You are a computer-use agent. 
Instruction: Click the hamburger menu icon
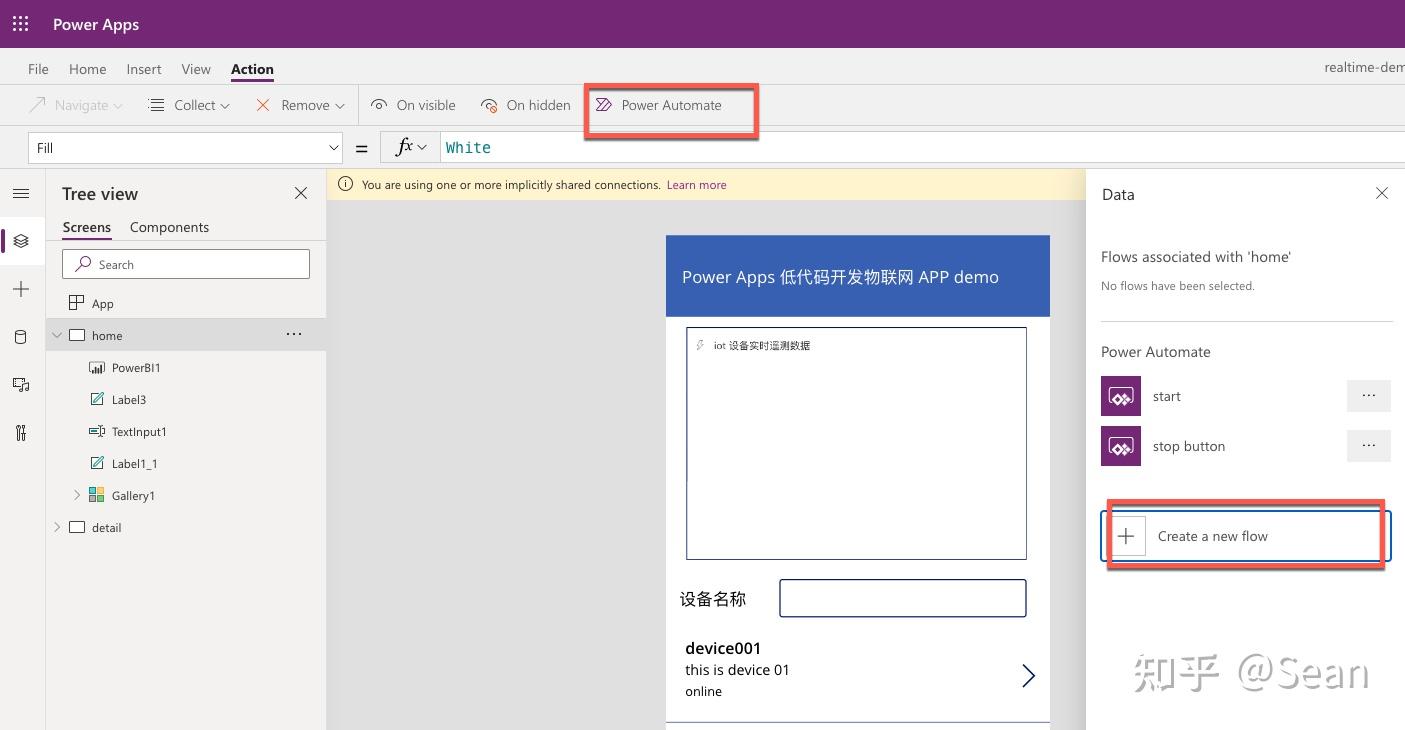coord(20,193)
